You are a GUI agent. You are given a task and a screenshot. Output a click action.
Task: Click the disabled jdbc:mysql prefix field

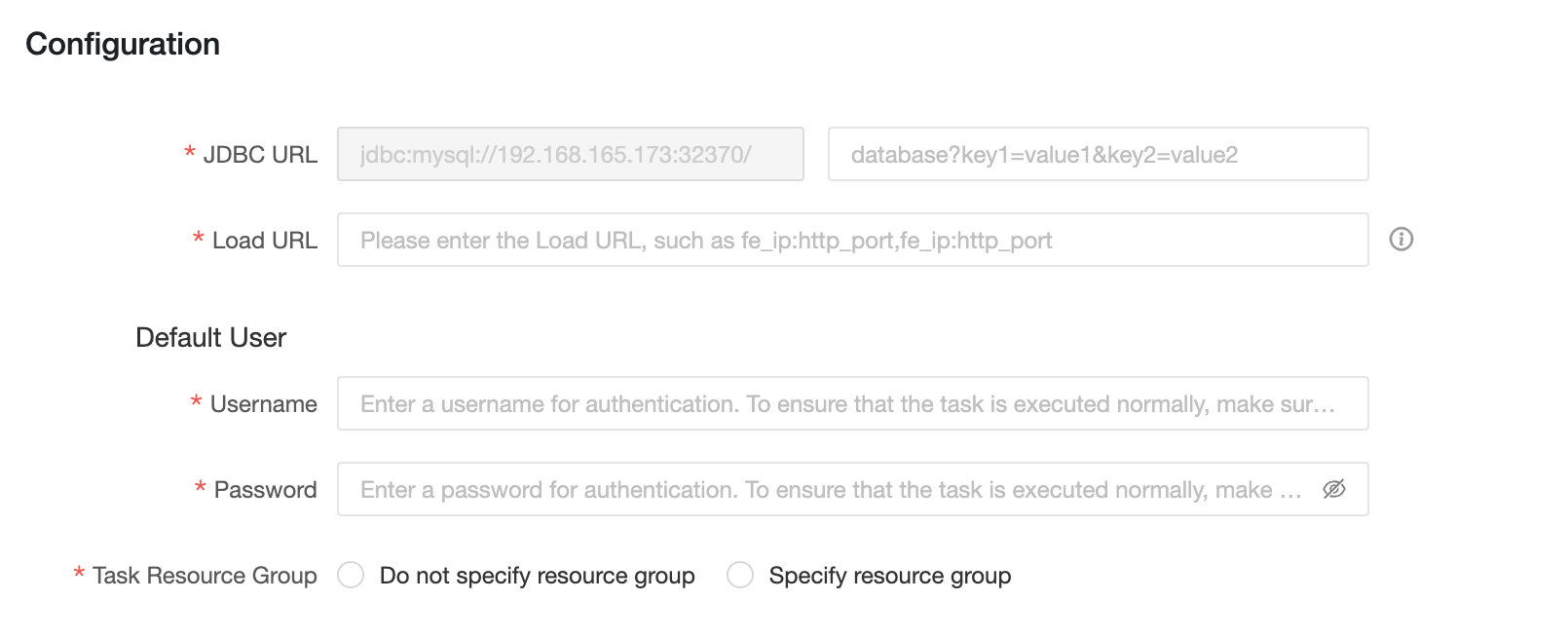570,155
